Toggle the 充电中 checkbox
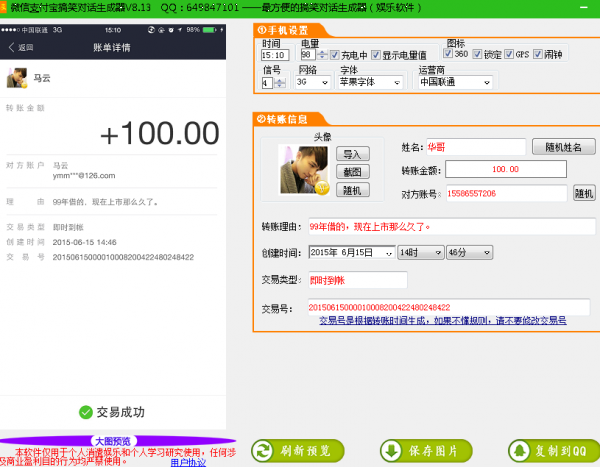This screenshot has width=600, height=467. pos(334,55)
